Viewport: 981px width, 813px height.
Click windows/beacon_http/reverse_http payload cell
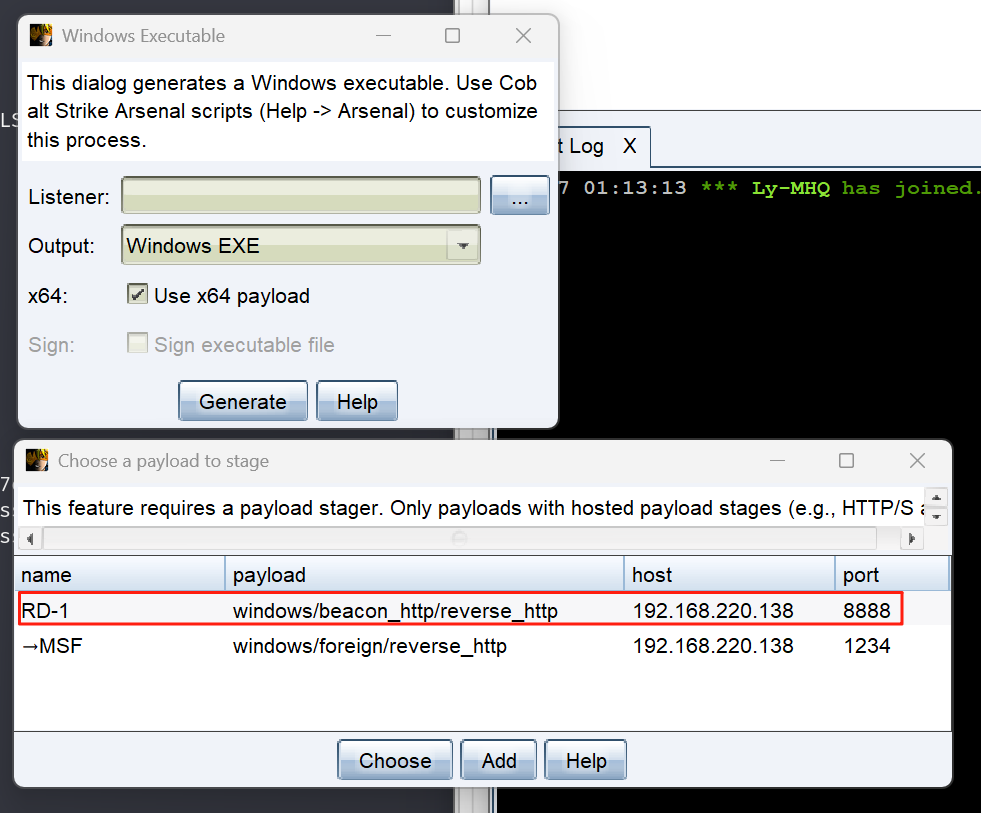(395, 610)
